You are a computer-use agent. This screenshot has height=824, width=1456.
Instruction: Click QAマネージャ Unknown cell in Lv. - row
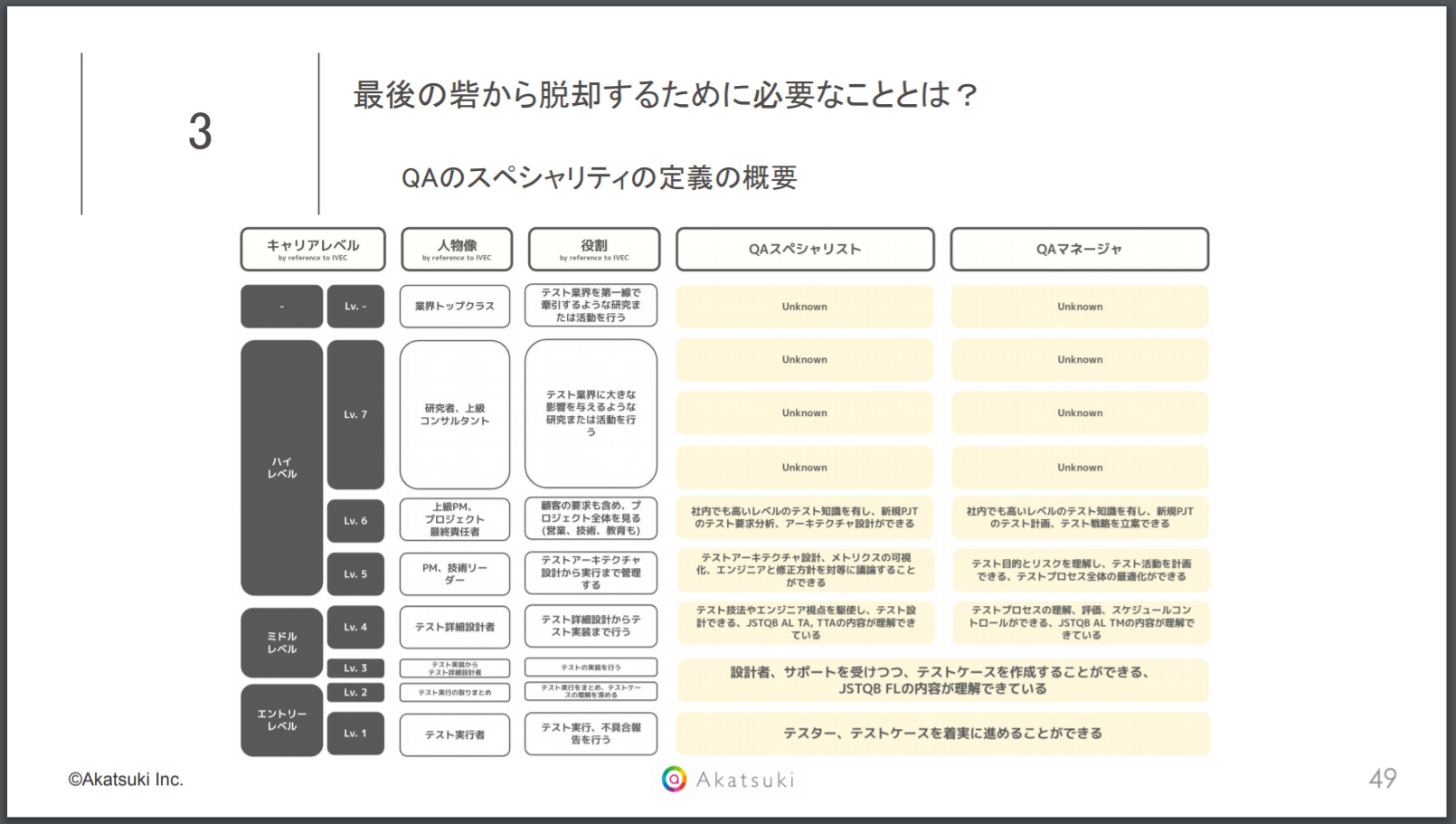1080,307
